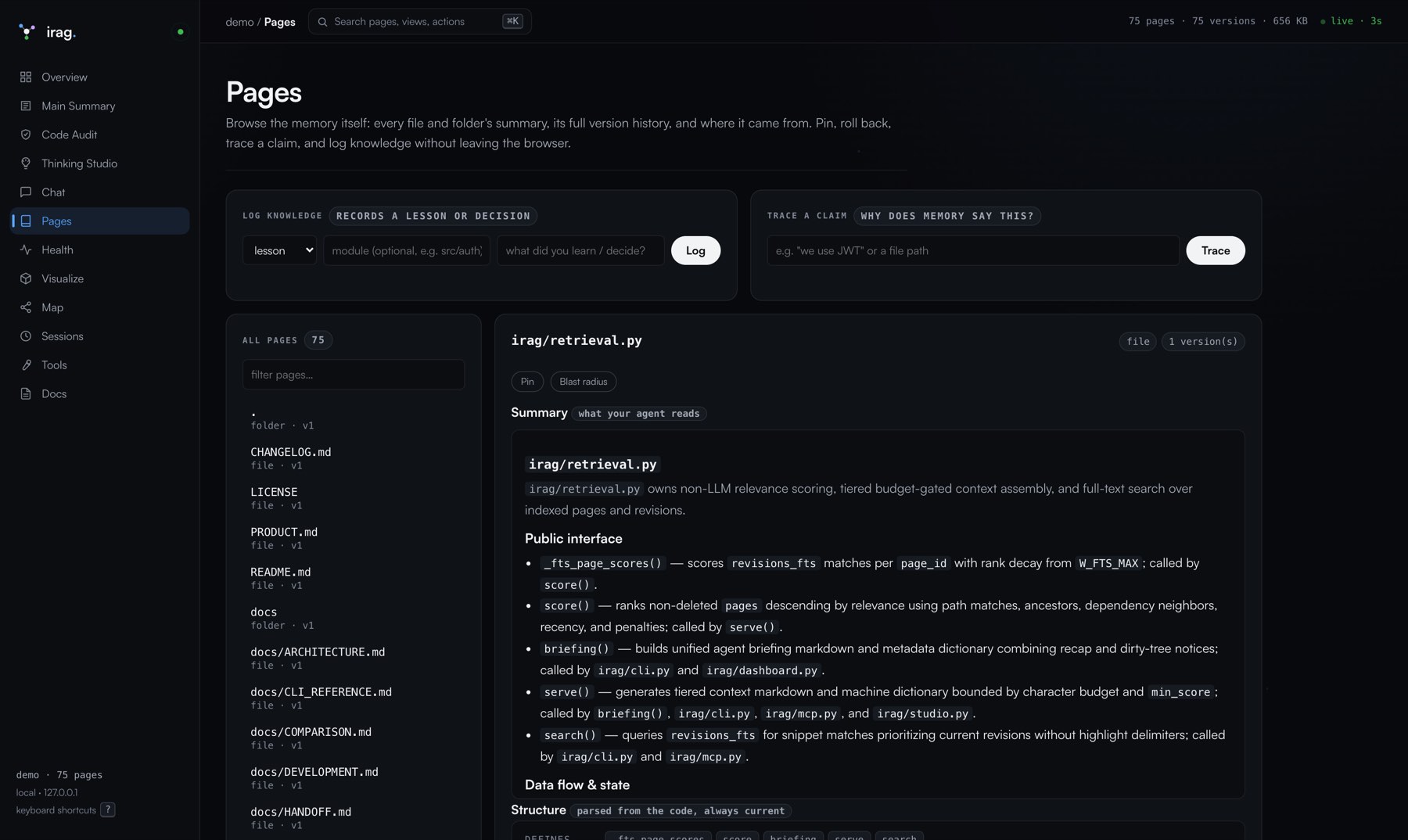This screenshot has height=840, width=1408.
Task: Click the demo breadcrumb link
Action: (x=239, y=22)
